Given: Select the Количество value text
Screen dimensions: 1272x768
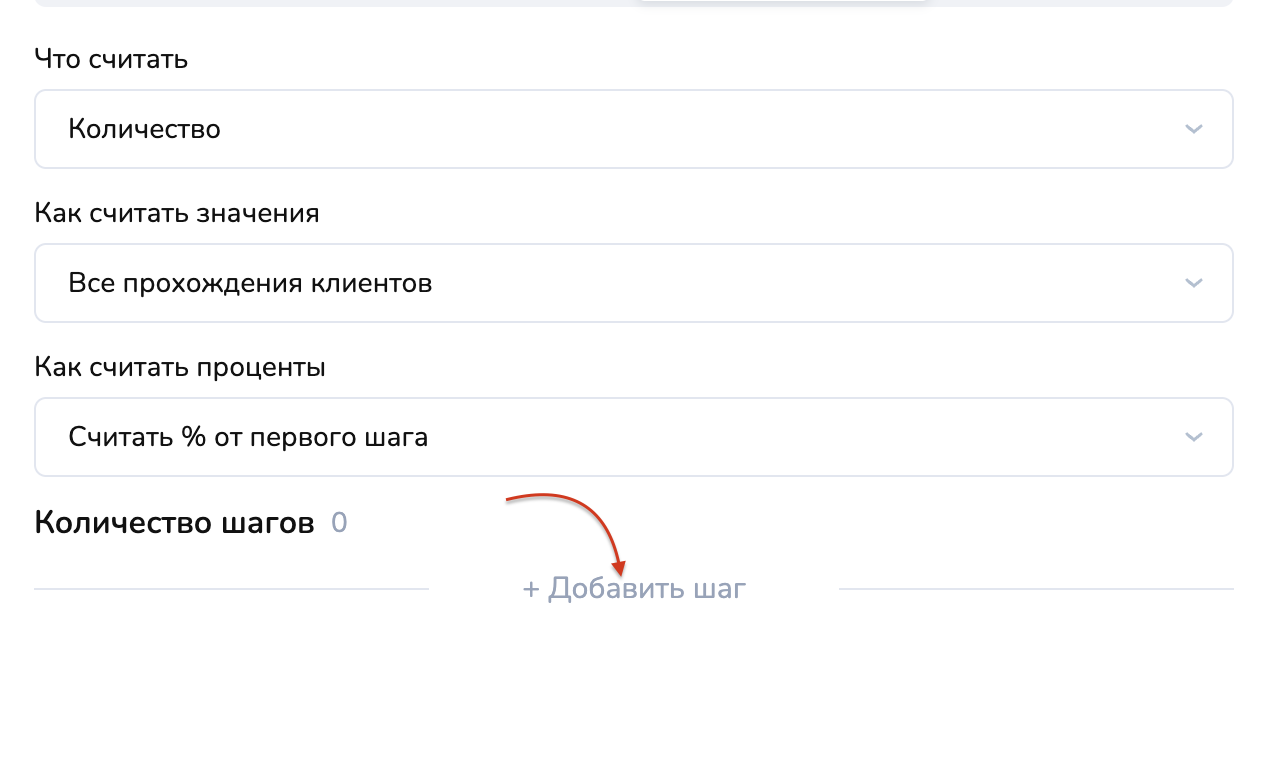Looking at the screenshot, I should (144, 129).
